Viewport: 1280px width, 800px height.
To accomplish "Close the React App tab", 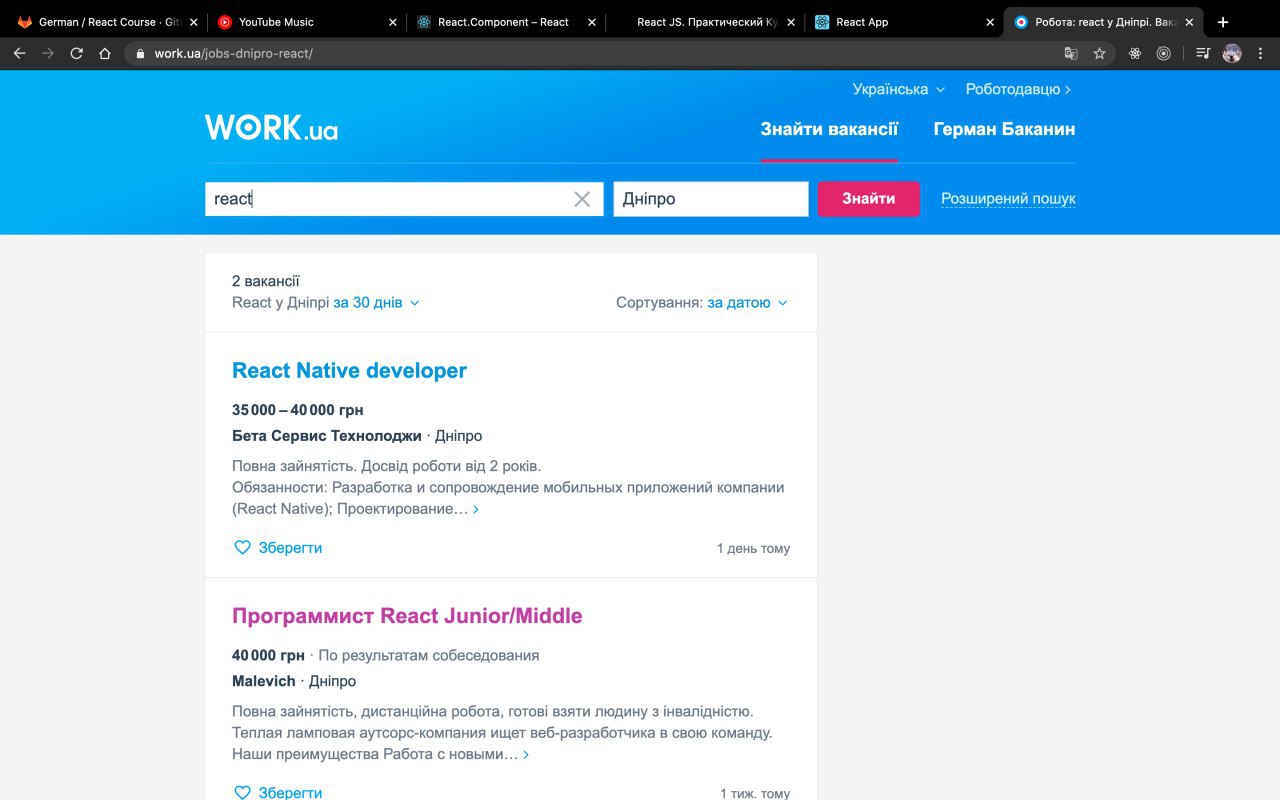I will tap(990, 22).
